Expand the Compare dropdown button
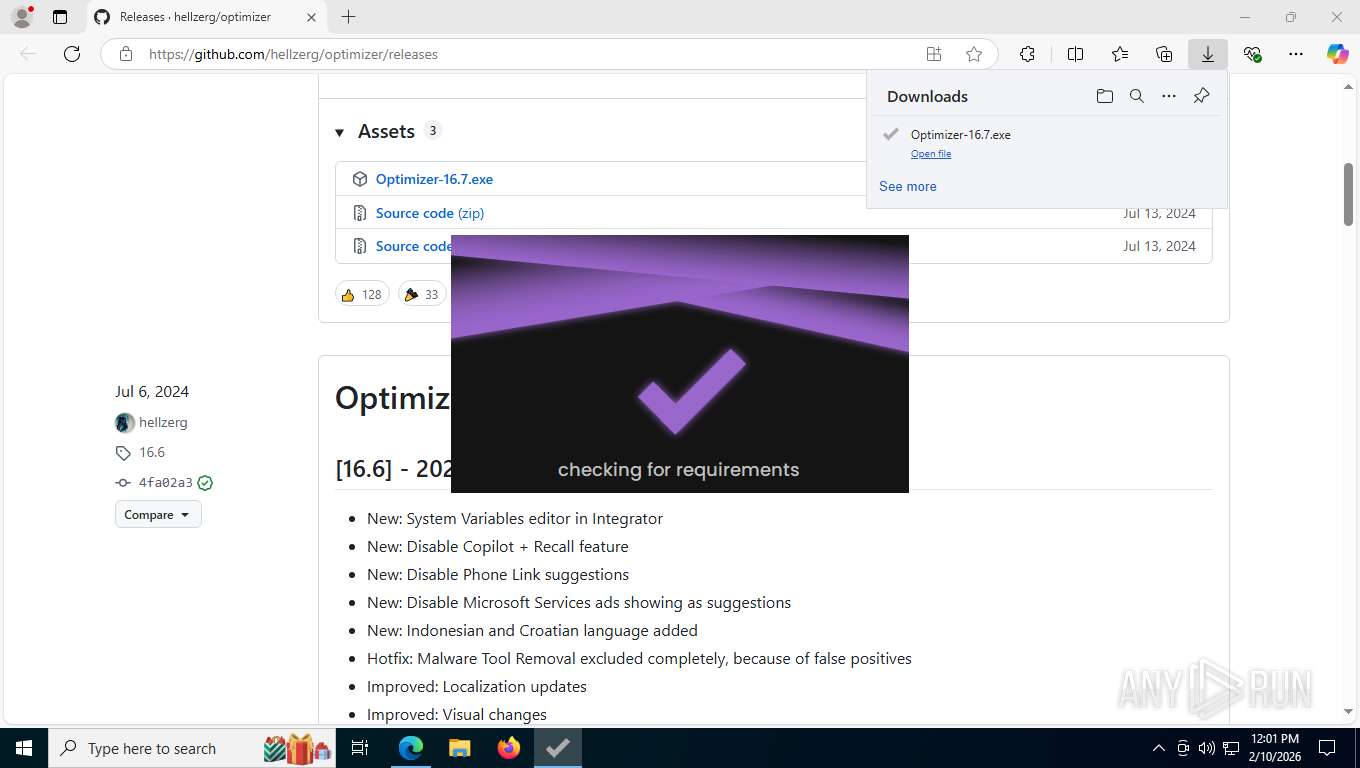The width and height of the screenshot is (1360, 768). pyautogui.click(x=158, y=514)
